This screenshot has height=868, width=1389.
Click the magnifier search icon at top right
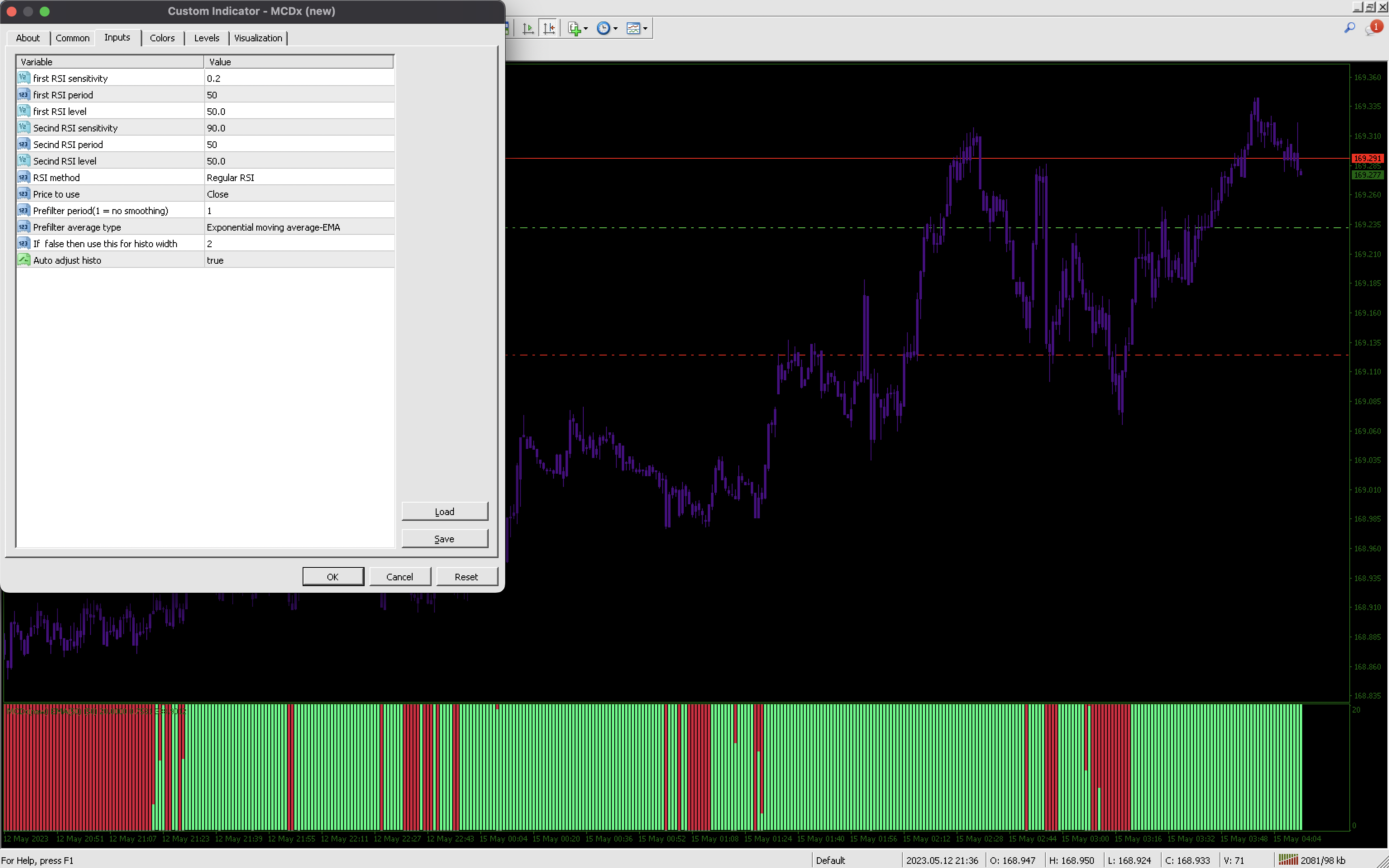pyautogui.click(x=1349, y=28)
